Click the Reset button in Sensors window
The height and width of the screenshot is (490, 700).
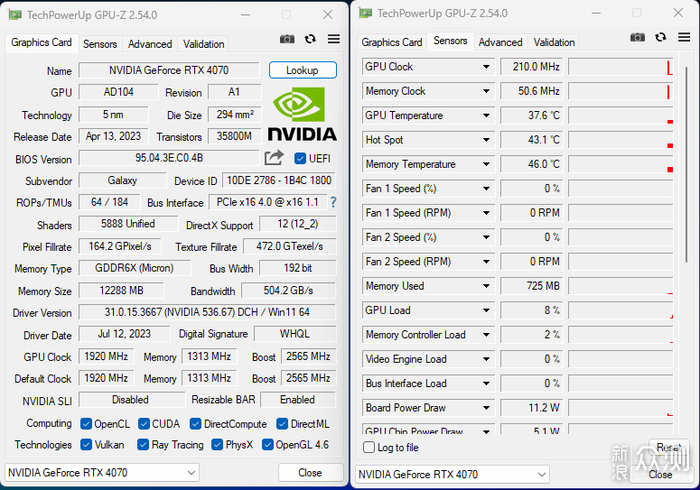(668, 447)
